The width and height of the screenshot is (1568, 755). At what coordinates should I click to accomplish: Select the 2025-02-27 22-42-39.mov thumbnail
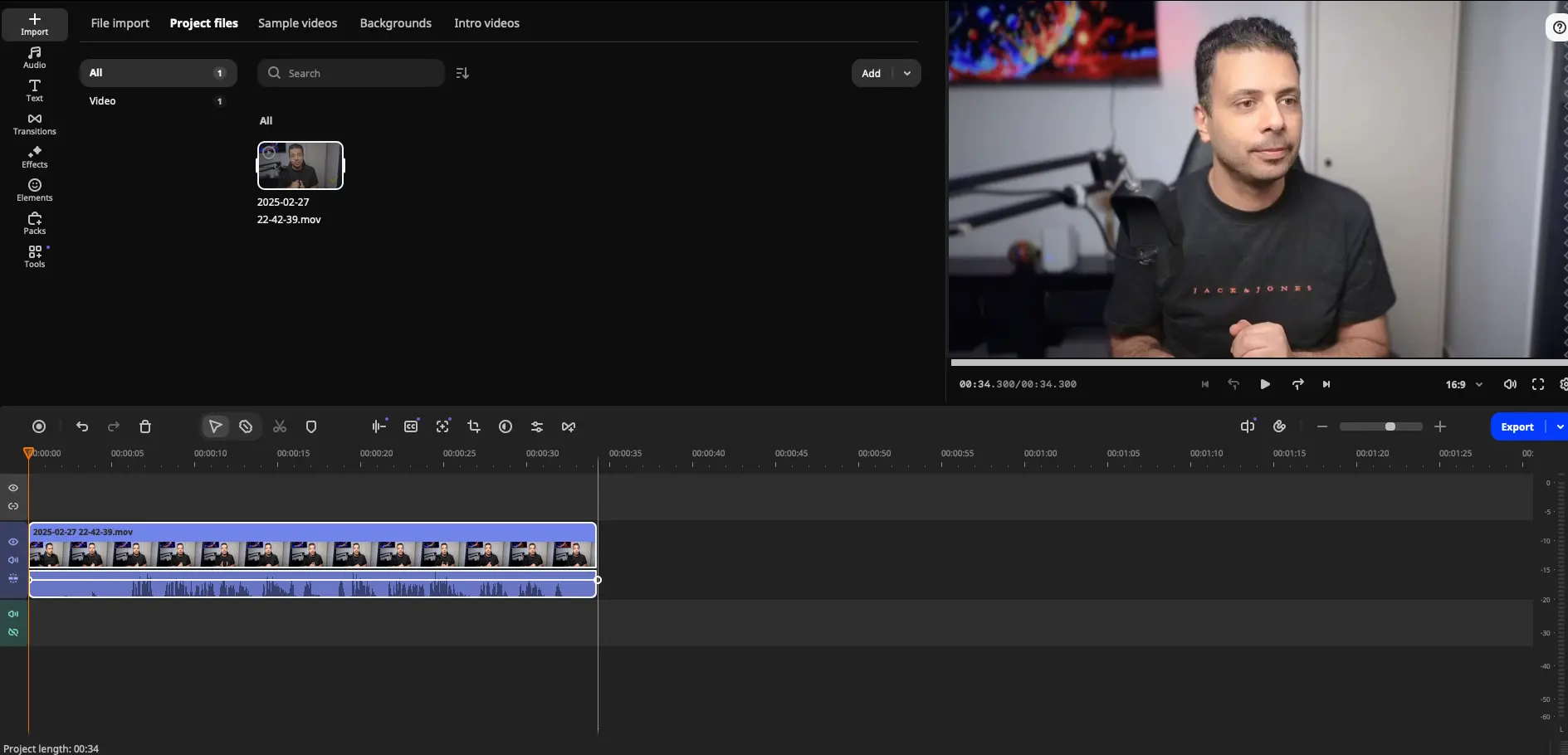click(x=300, y=165)
